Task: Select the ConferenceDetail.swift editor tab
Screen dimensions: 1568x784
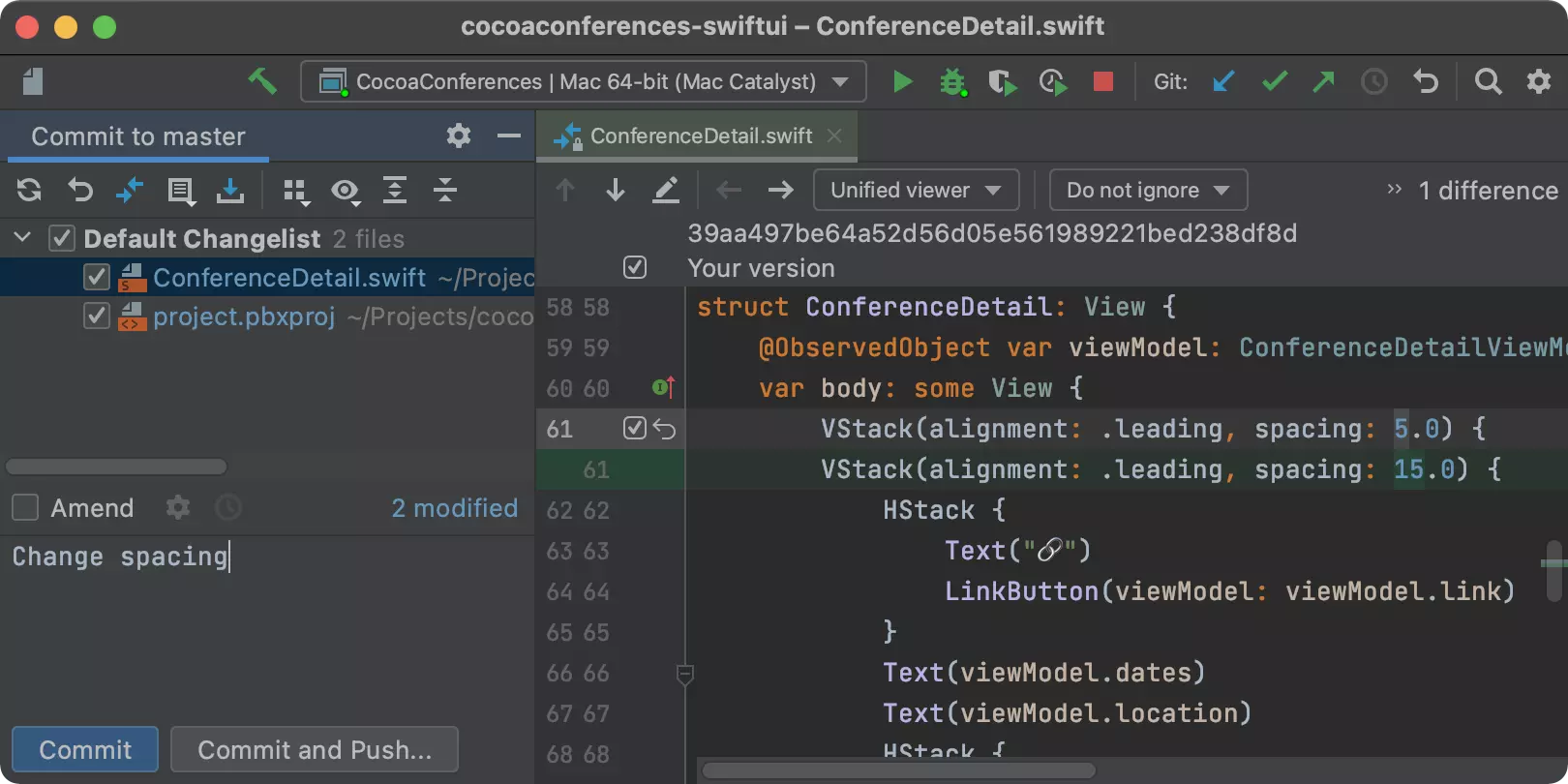Action: pos(701,136)
